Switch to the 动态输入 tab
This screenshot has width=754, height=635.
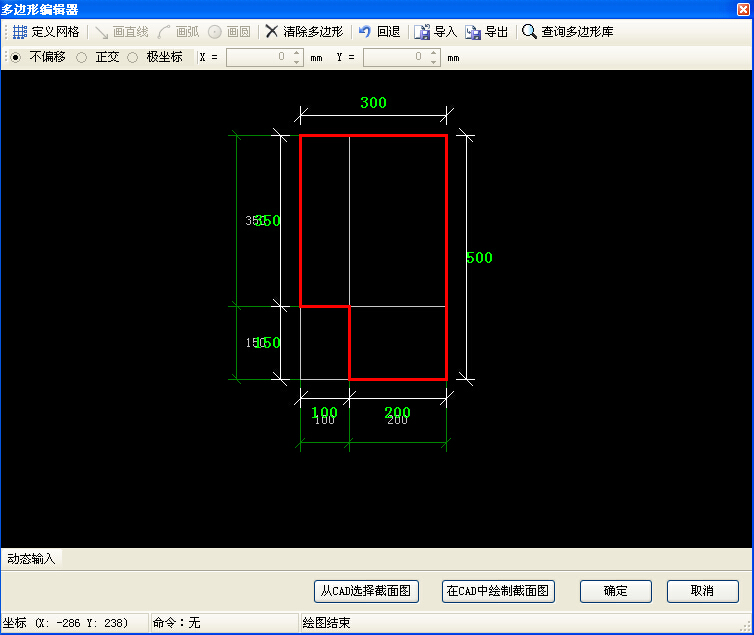31,559
